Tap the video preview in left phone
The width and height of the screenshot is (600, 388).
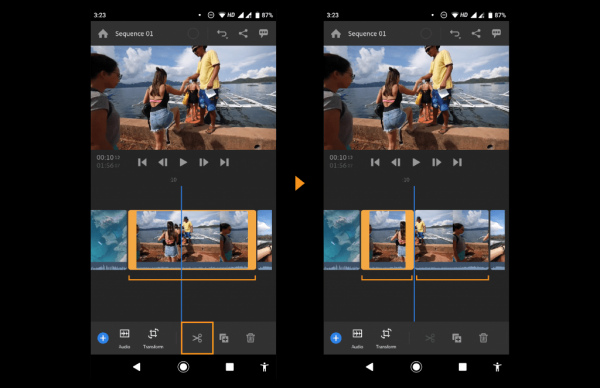pos(183,98)
